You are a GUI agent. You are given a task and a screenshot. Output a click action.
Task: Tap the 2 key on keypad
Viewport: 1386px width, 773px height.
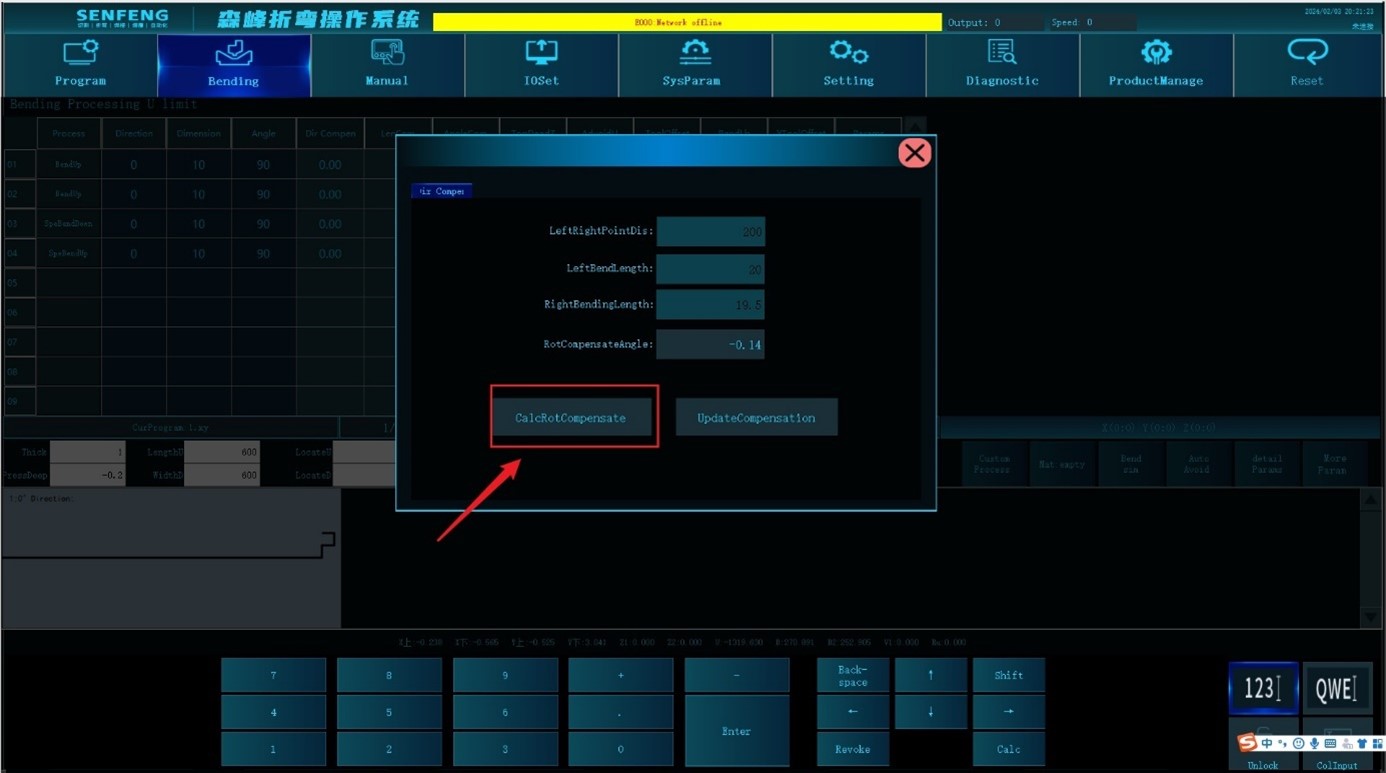(x=389, y=749)
